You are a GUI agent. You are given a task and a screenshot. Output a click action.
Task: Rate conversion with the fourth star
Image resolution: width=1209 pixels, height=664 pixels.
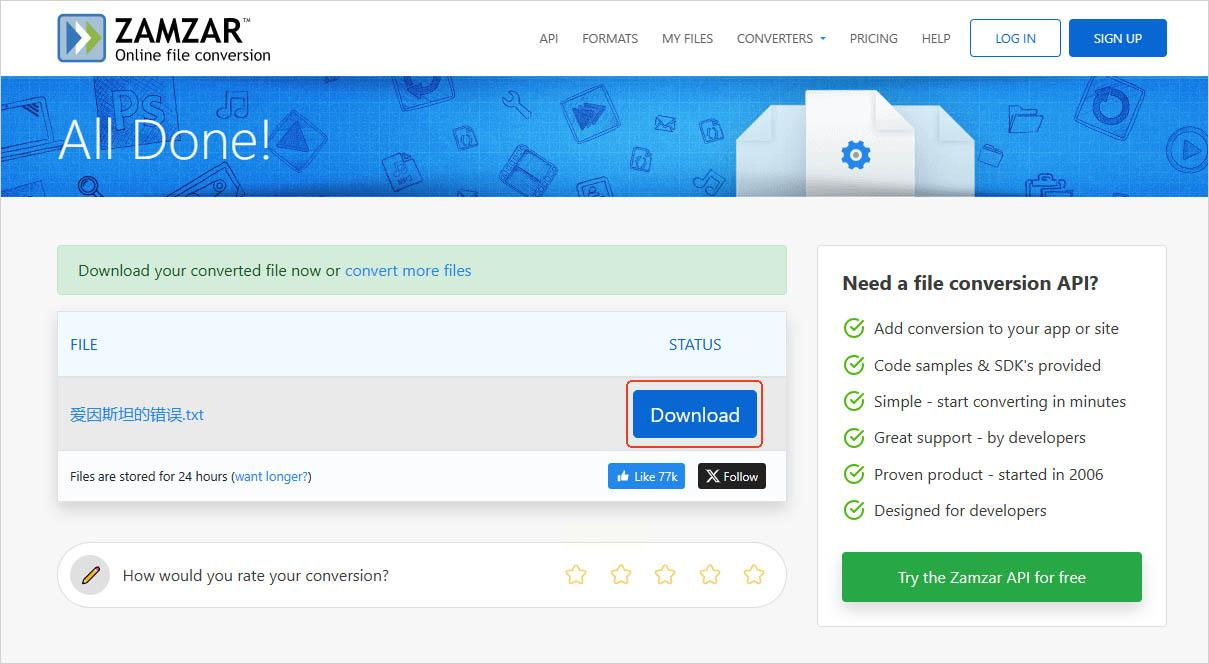[710, 574]
